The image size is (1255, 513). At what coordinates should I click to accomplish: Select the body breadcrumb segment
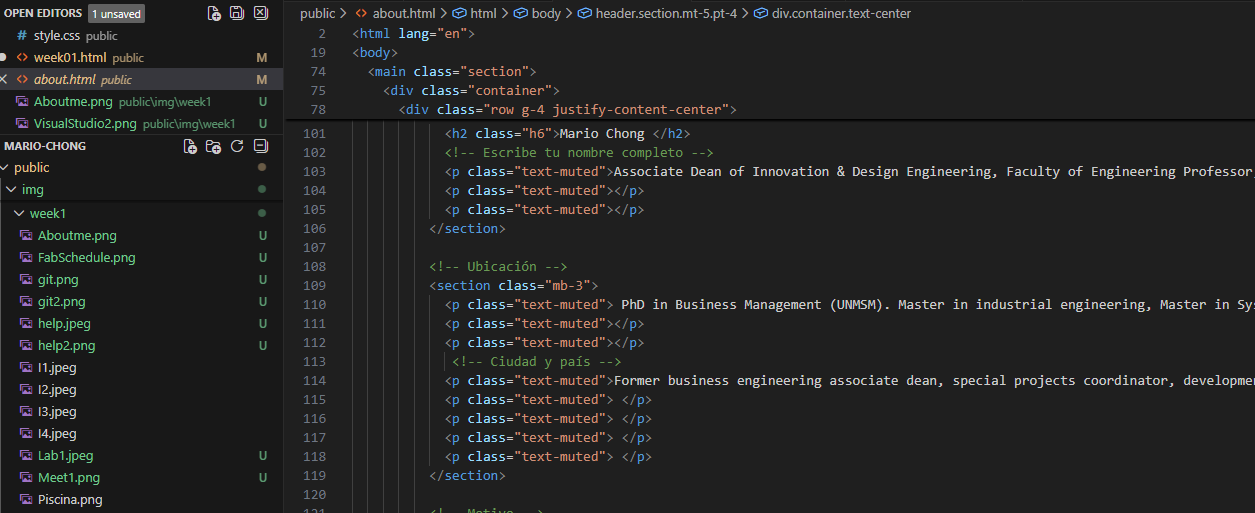pyautogui.click(x=545, y=14)
